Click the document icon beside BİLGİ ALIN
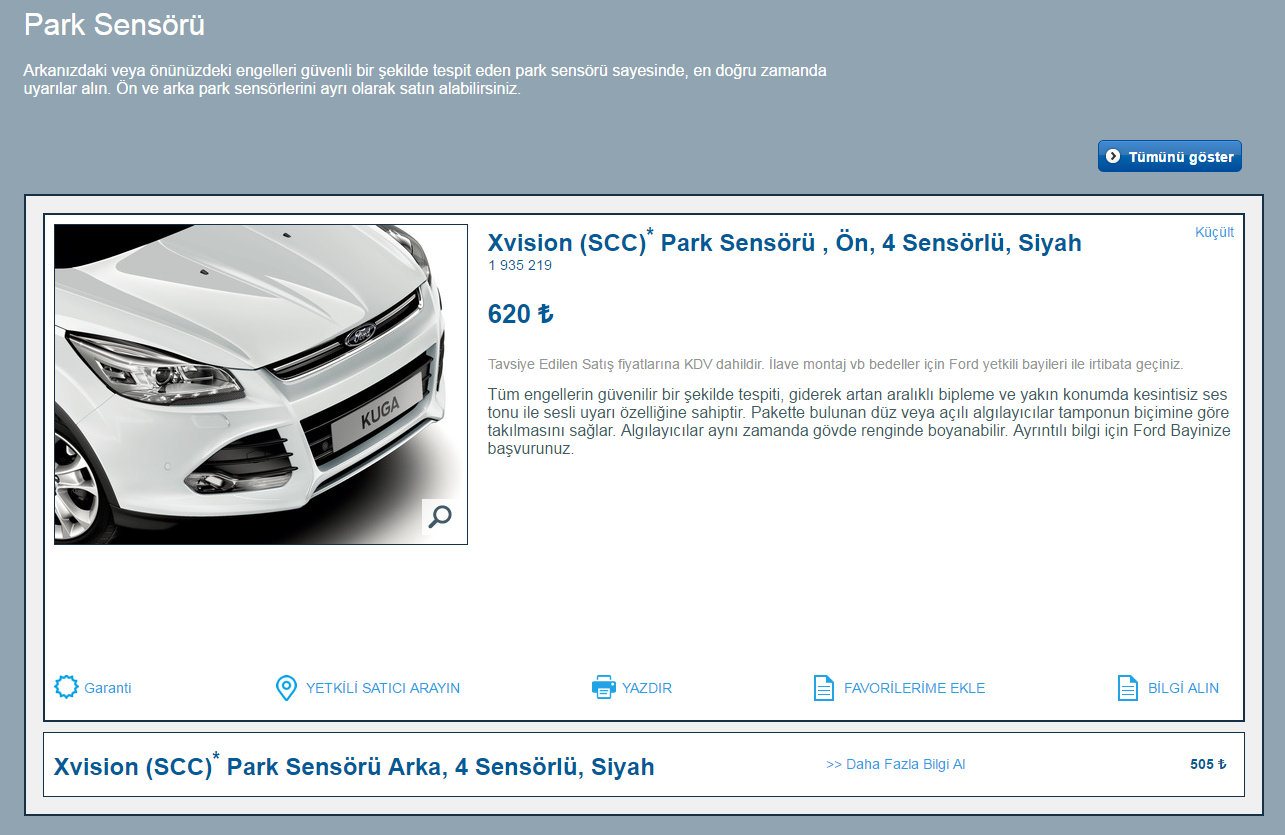The height and width of the screenshot is (835, 1285). point(1127,688)
